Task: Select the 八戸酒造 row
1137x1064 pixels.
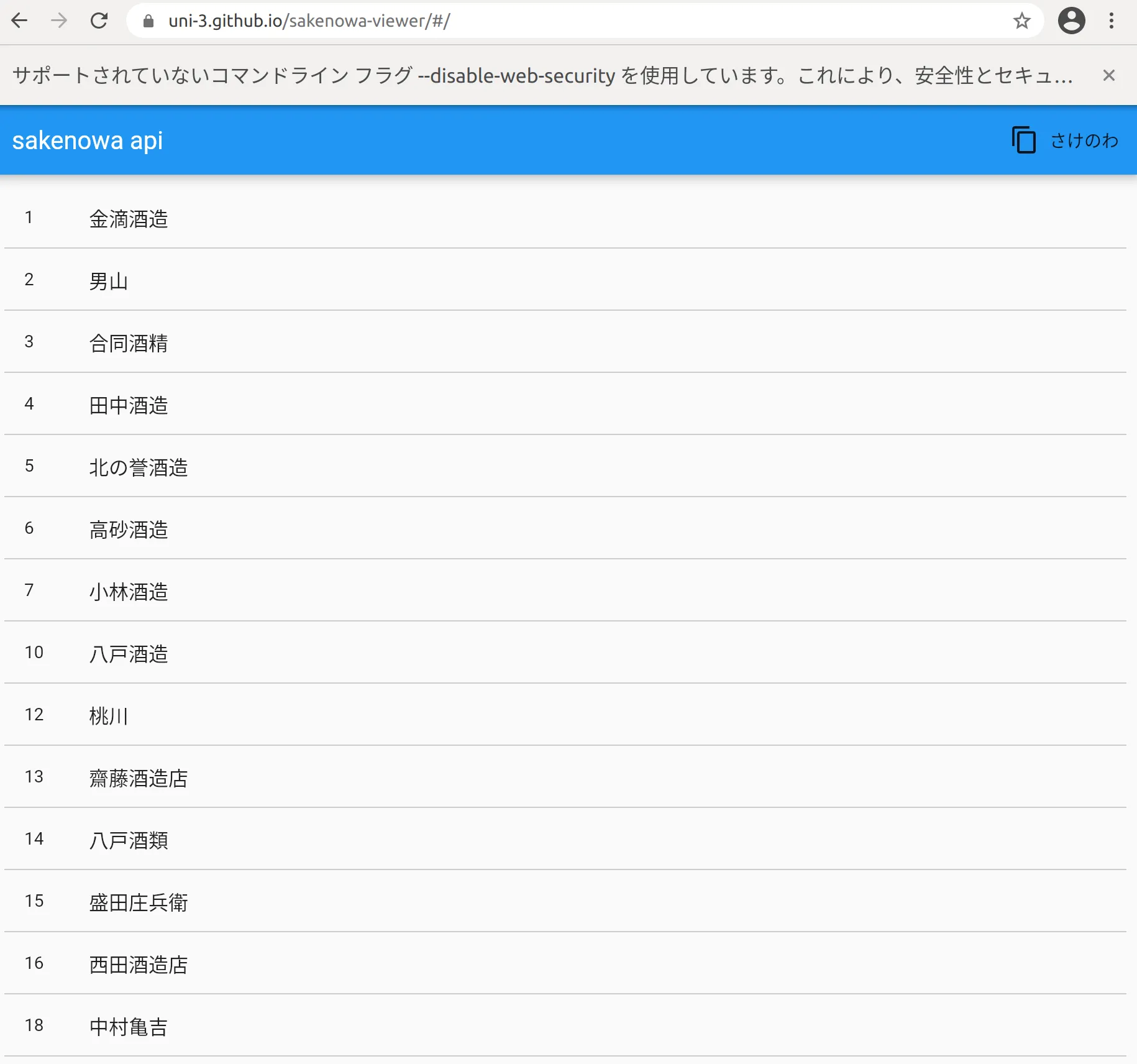Action: tap(565, 653)
